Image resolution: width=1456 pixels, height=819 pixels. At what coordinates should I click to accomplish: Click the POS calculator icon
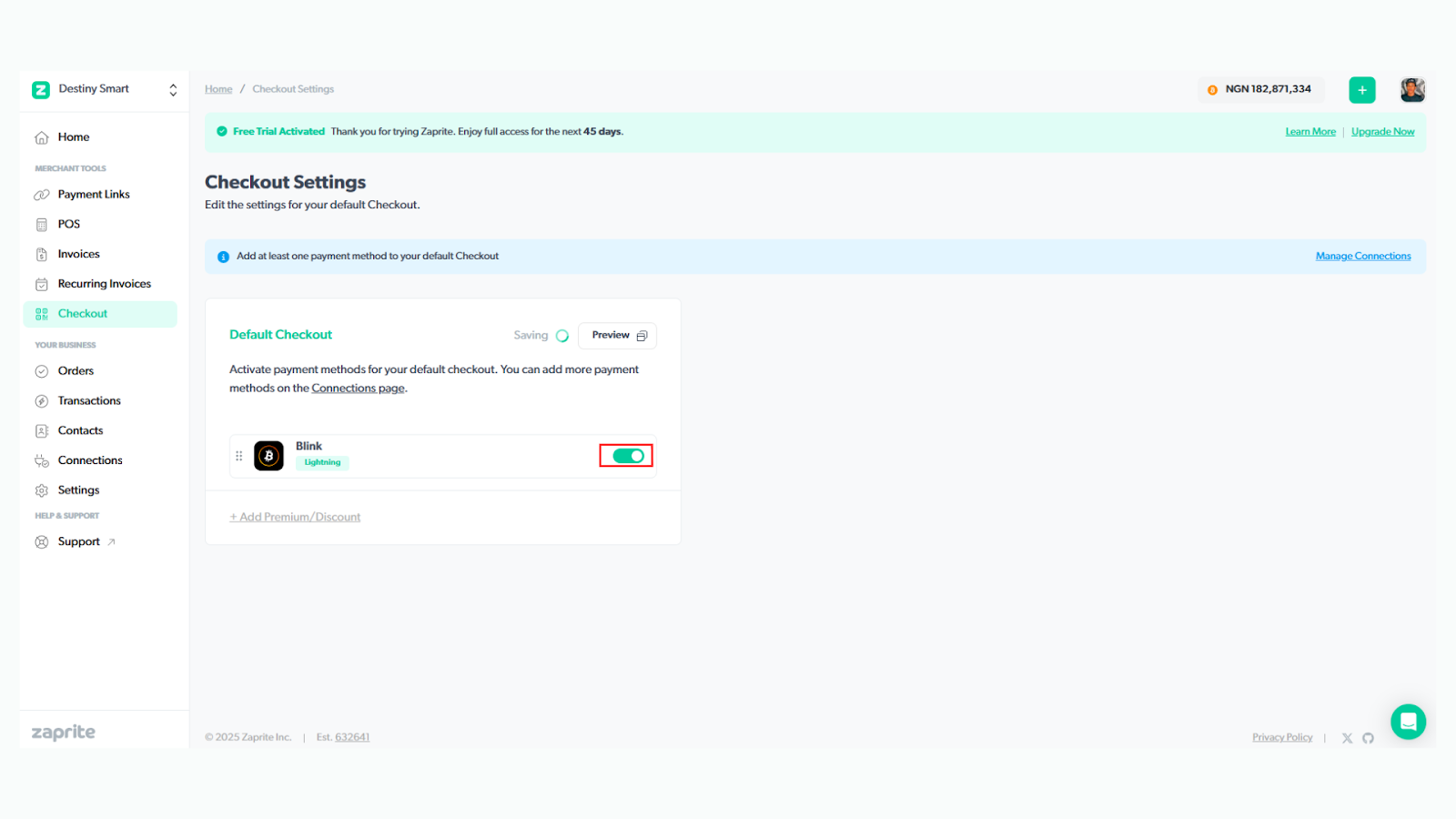pos(42,224)
